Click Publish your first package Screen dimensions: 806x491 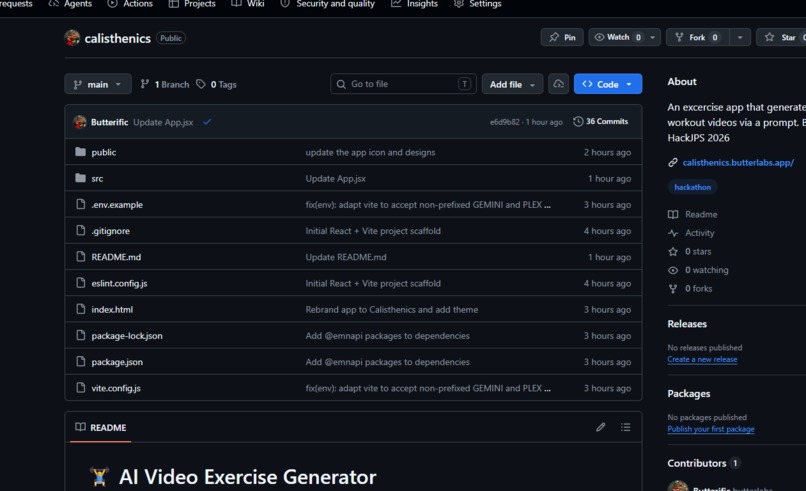pyautogui.click(x=711, y=429)
